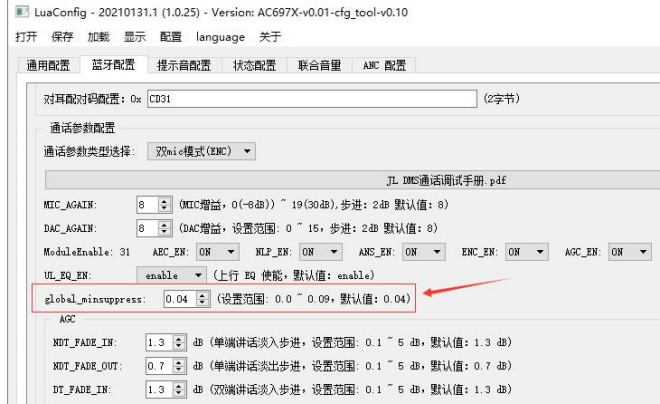Click the MIC_AGAIN range description text

pos(314,205)
